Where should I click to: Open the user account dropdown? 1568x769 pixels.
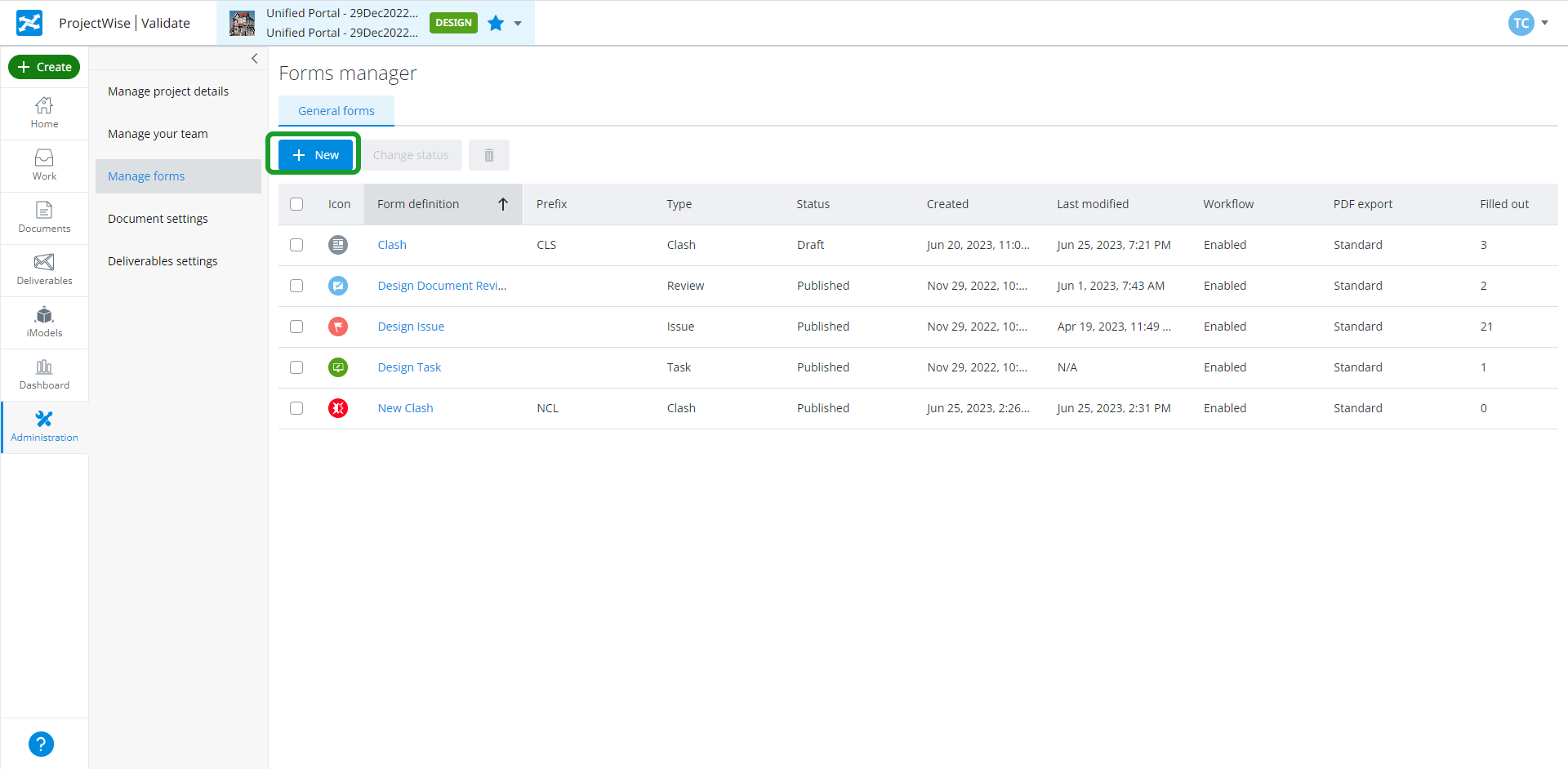coord(1529,23)
